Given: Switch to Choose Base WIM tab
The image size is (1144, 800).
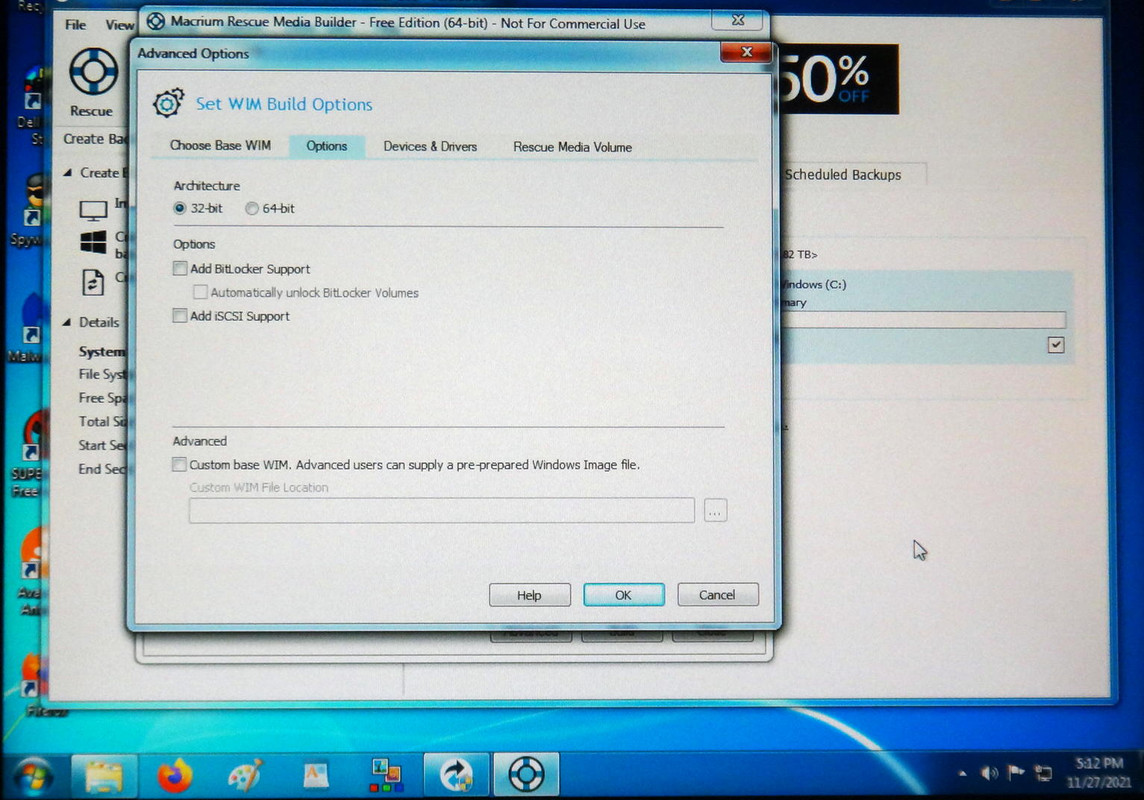Looking at the screenshot, I should coord(220,145).
